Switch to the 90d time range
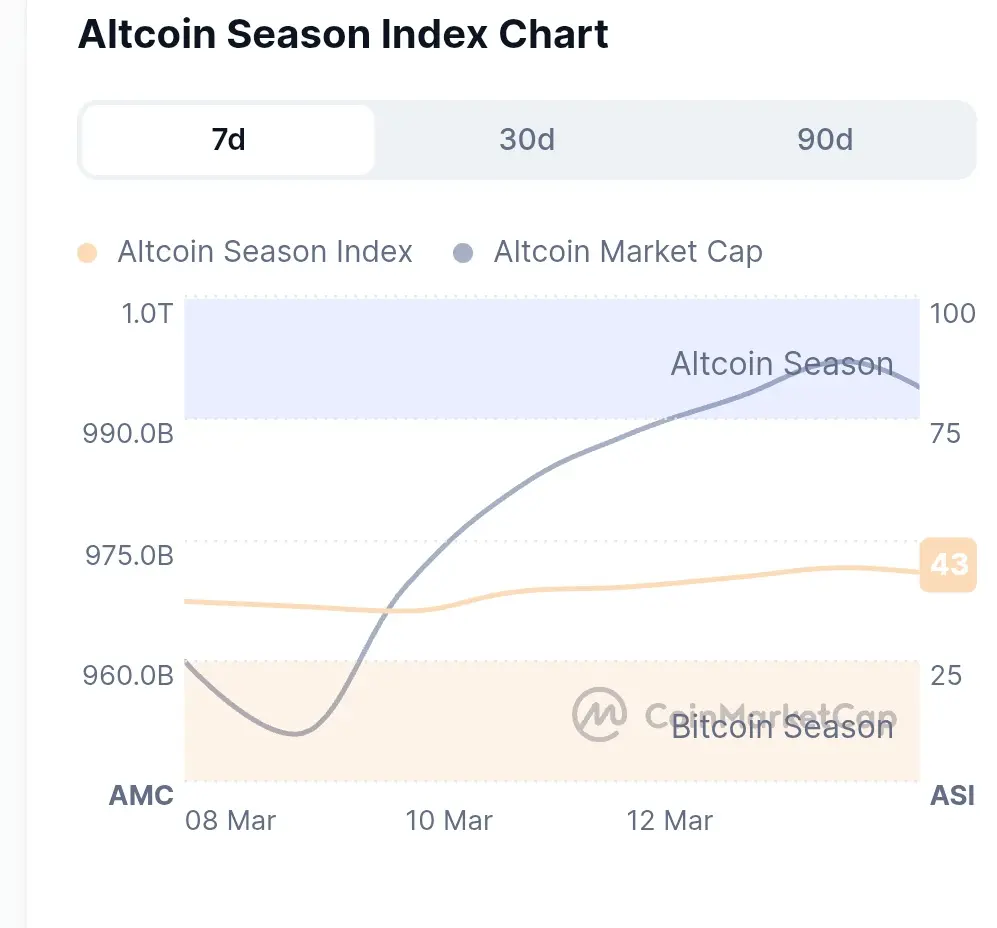 click(825, 140)
